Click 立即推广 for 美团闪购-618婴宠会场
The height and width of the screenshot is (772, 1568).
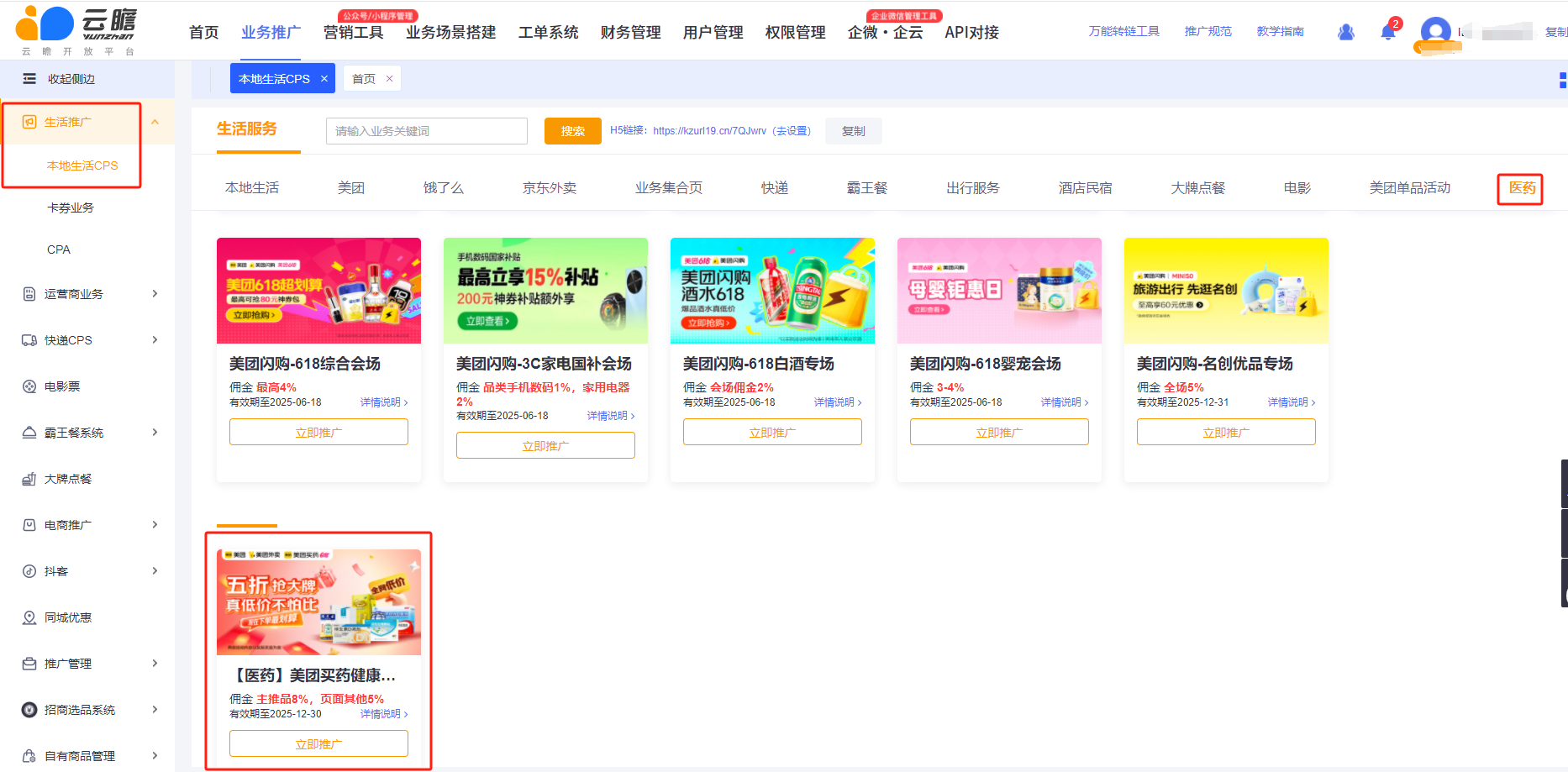[x=999, y=432]
